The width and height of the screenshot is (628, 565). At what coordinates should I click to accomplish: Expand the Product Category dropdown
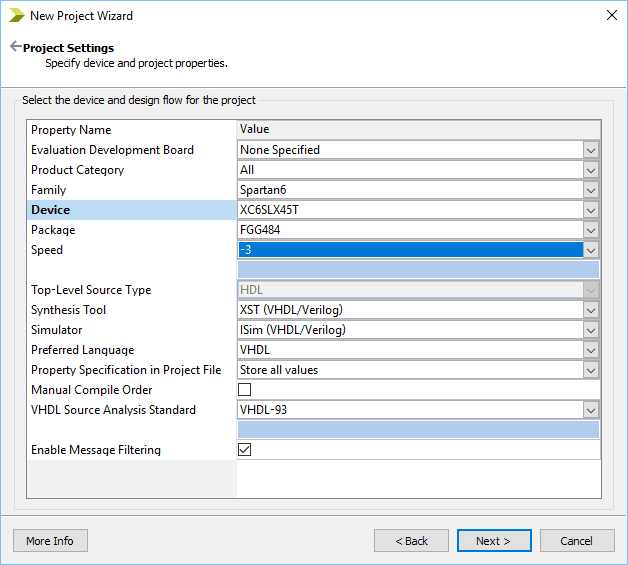(x=591, y=170)
